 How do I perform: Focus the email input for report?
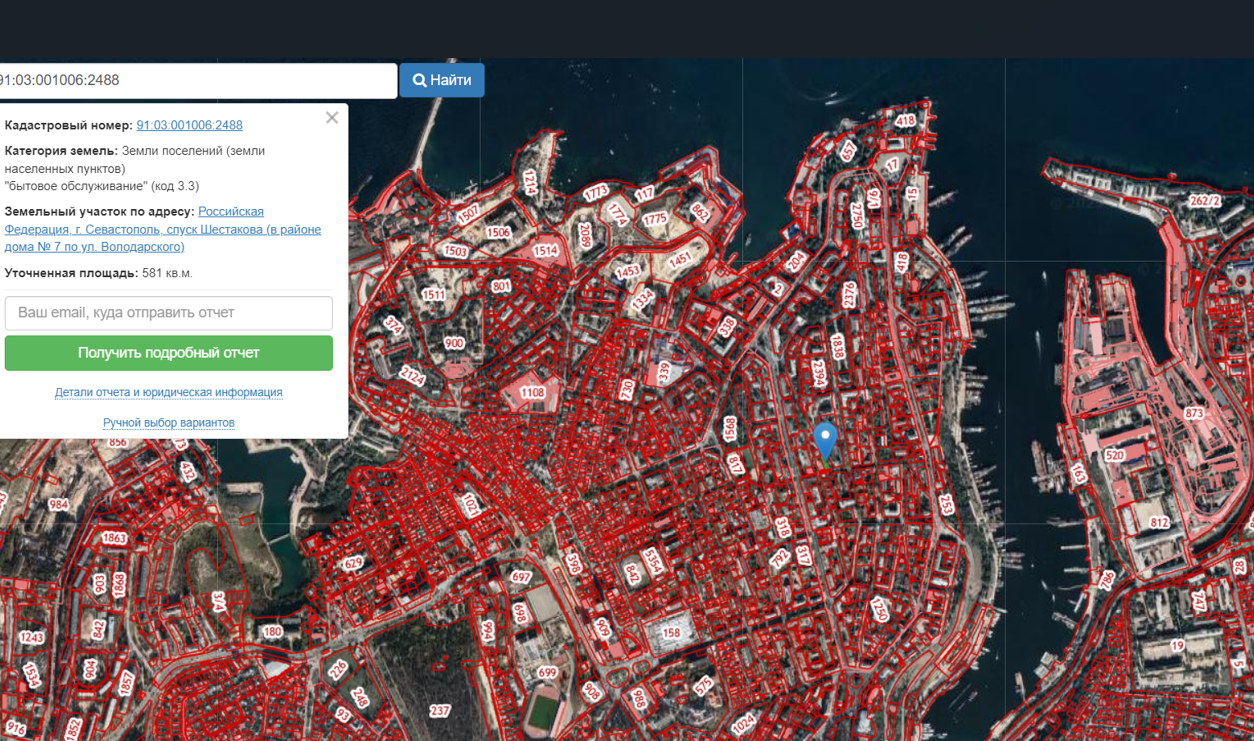coord(168,313)
